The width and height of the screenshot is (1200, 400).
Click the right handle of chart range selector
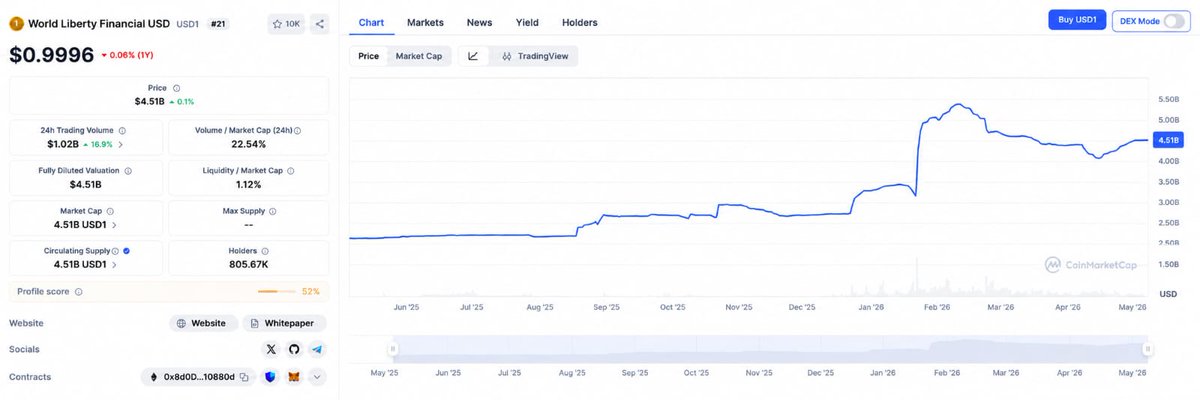coord(1148,349)
